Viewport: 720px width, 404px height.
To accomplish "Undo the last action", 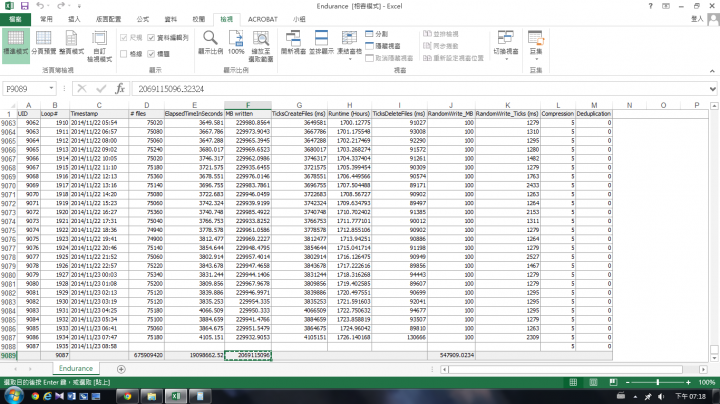I will pos(40,6).
